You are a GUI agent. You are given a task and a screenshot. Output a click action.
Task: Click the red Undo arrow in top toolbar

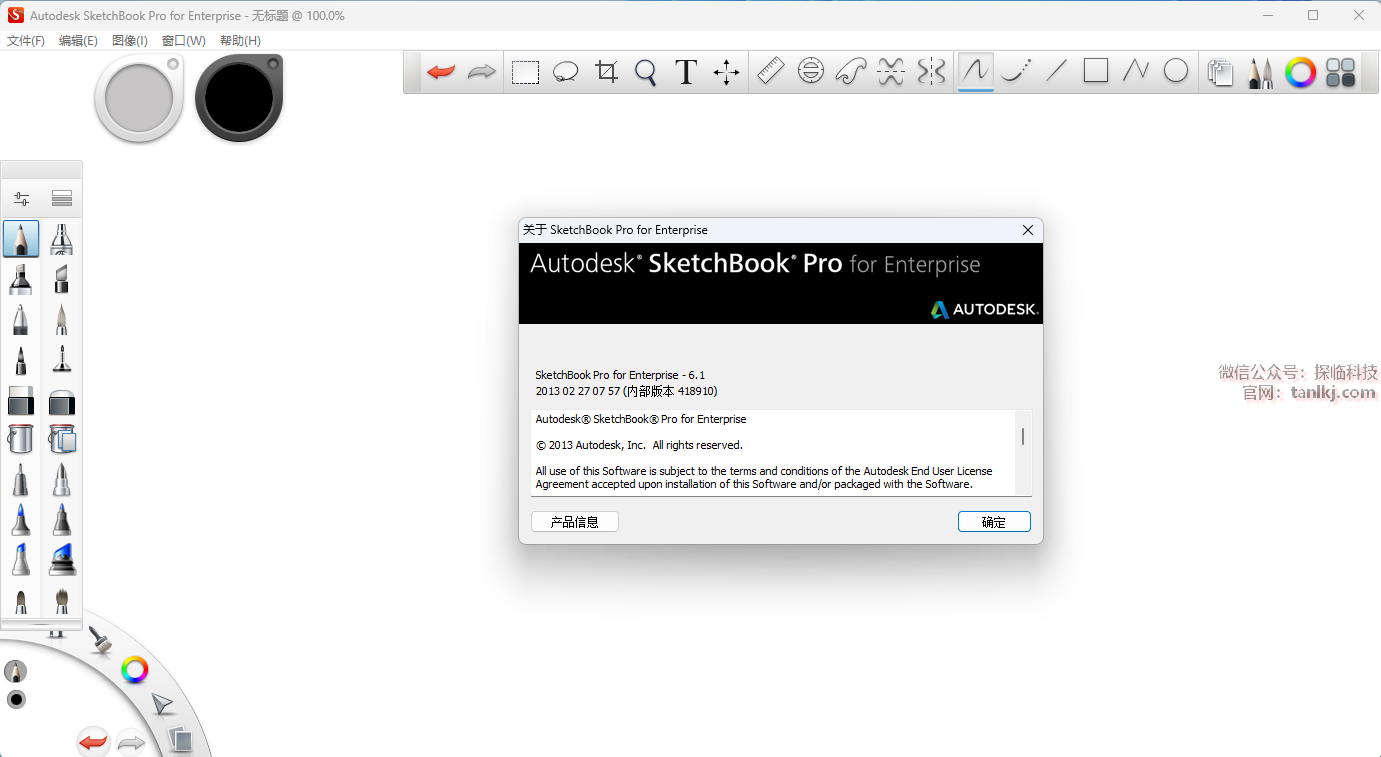[x=441, y=72]
